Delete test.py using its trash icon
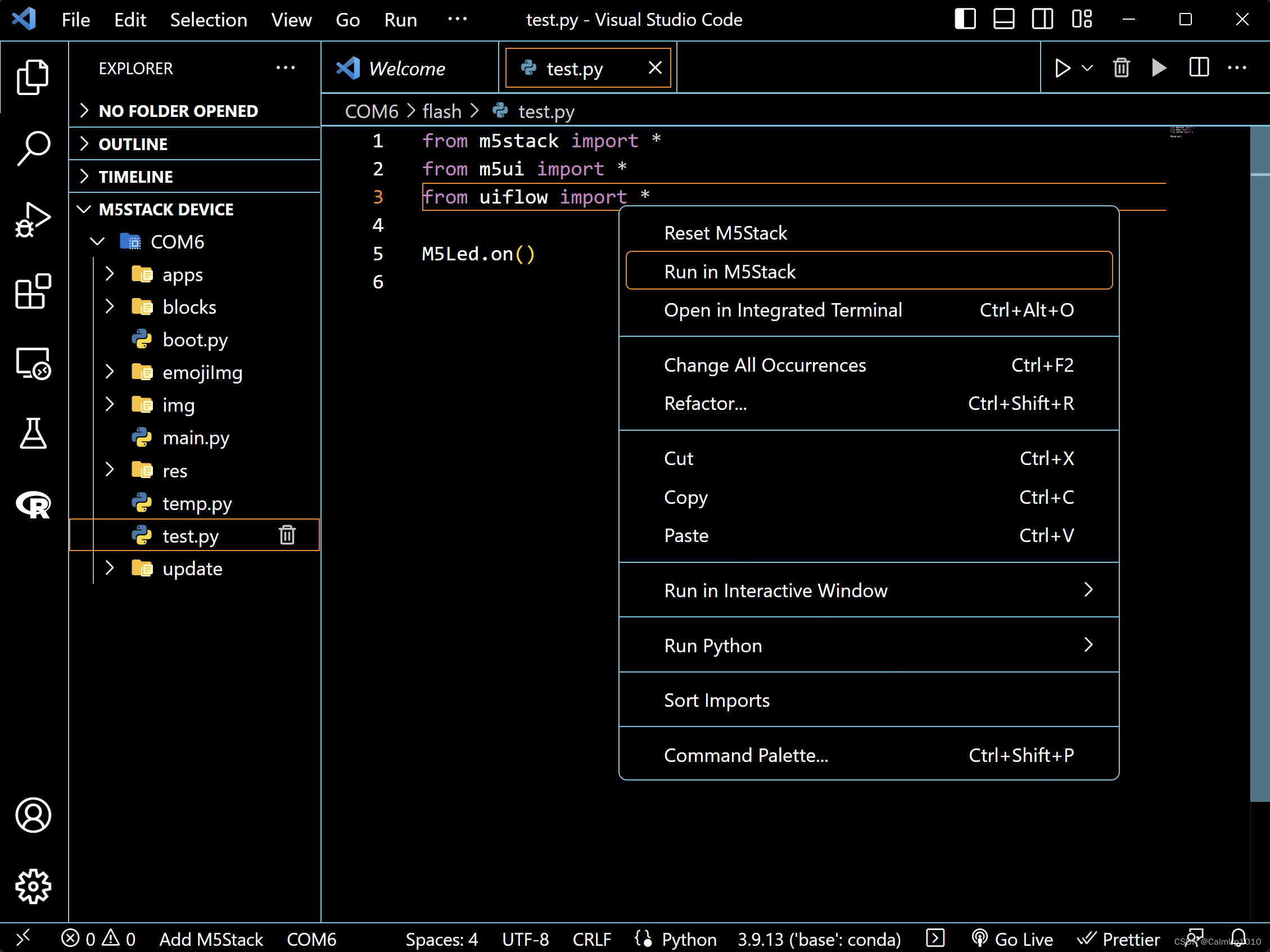The width and height of the screenshot is (1270, 952). (x=287, y=535)
